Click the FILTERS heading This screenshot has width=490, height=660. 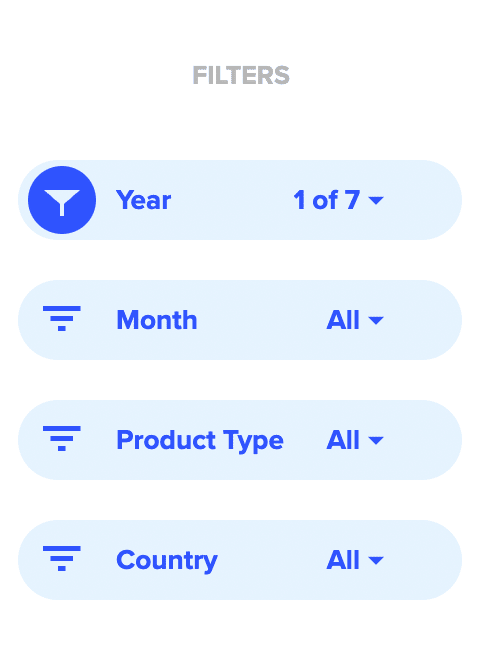(x=241, y=76)
